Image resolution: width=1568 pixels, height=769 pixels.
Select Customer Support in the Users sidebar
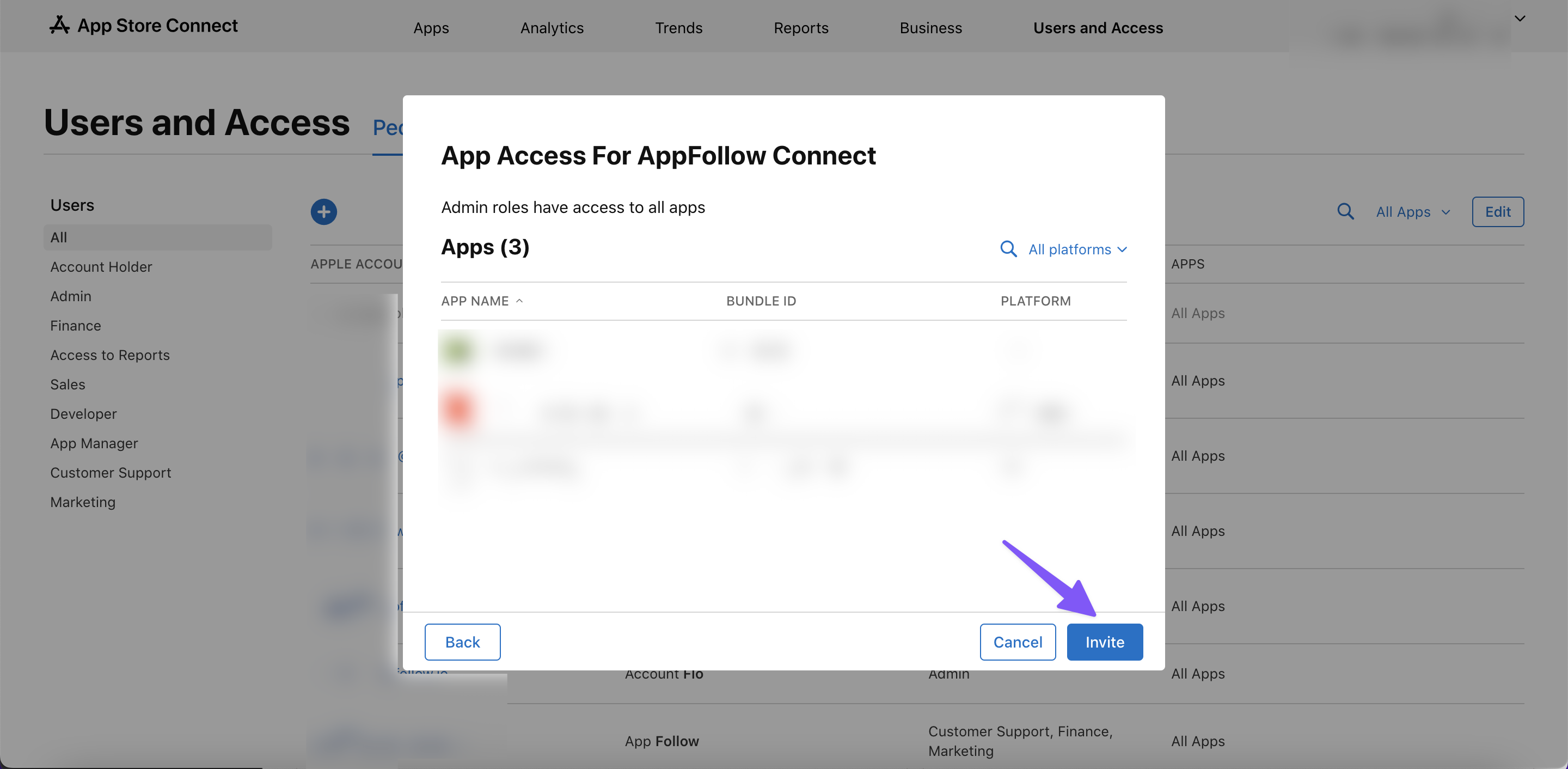pos(110,473)
